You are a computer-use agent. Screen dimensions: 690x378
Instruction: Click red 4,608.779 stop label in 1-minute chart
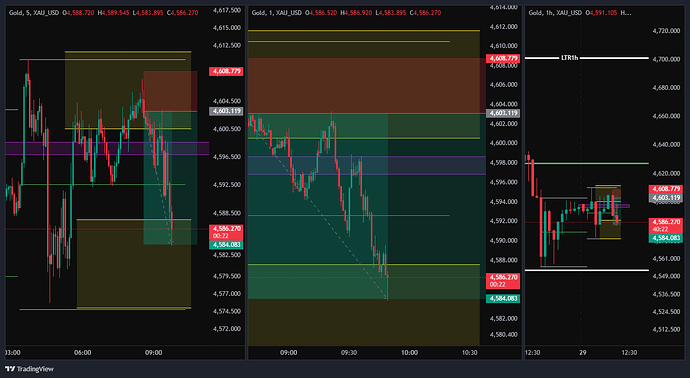(x=503, y=58)
